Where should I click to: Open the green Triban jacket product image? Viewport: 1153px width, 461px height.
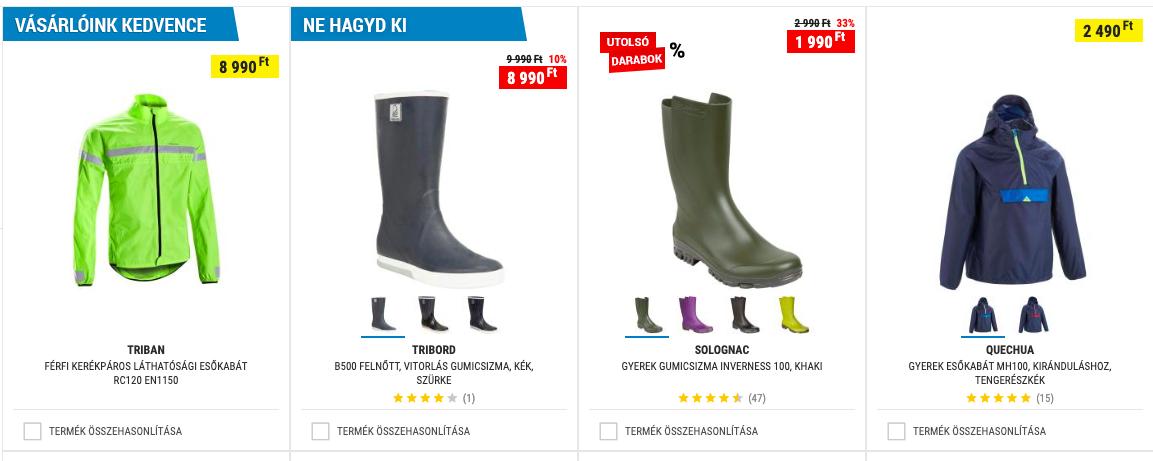click(x=146, y=190)
